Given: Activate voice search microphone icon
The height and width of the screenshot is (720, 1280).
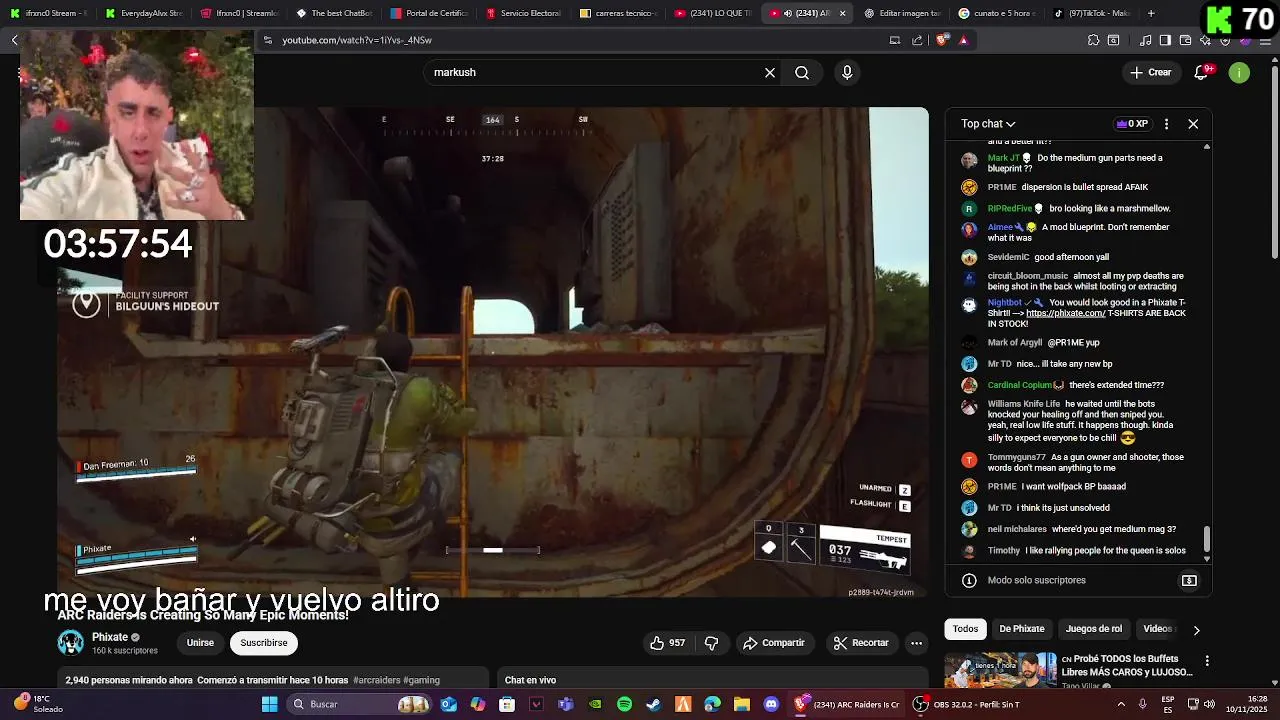Looking at the screenshot, I should [x=847, y=72].
